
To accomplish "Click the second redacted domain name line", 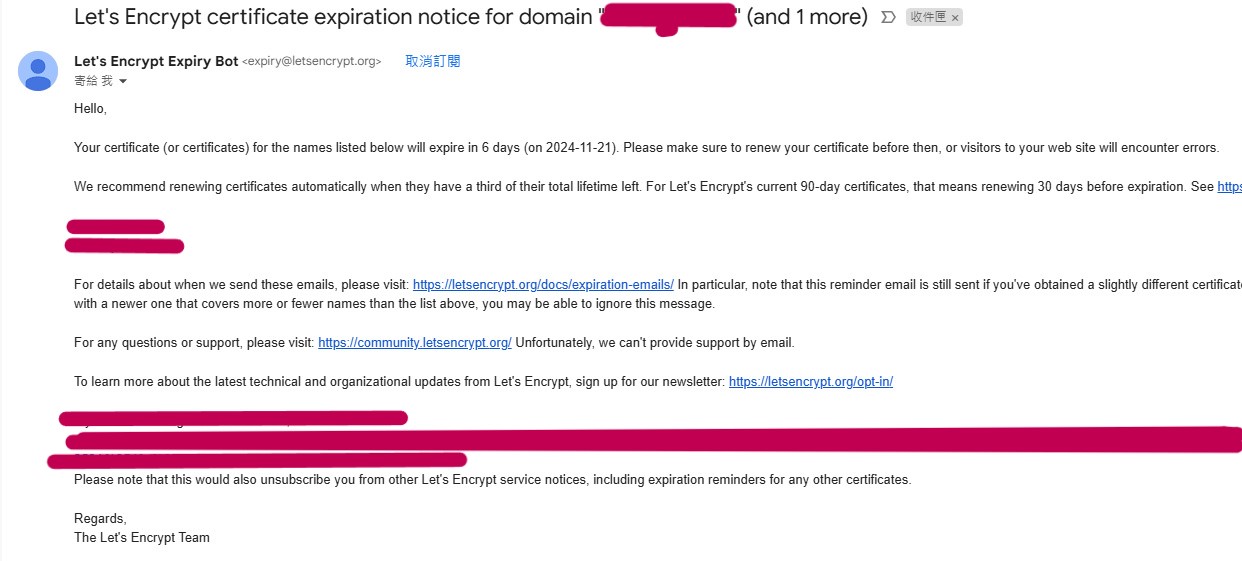I will pyautogui.click(x=125, y=246).
